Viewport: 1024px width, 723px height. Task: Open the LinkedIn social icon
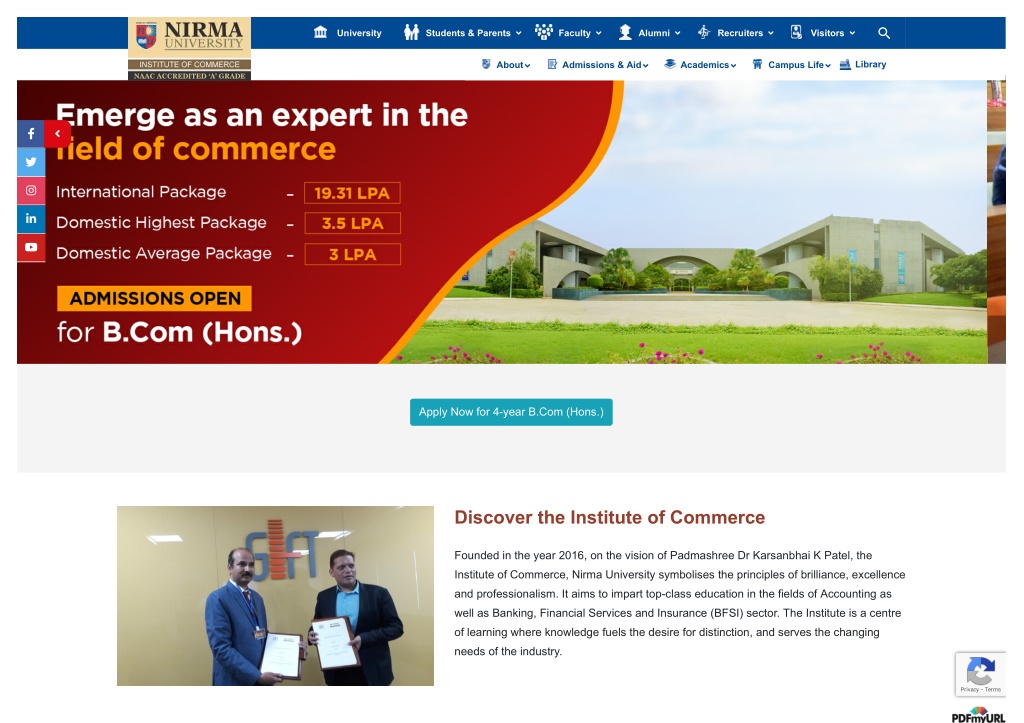(31, 219)
